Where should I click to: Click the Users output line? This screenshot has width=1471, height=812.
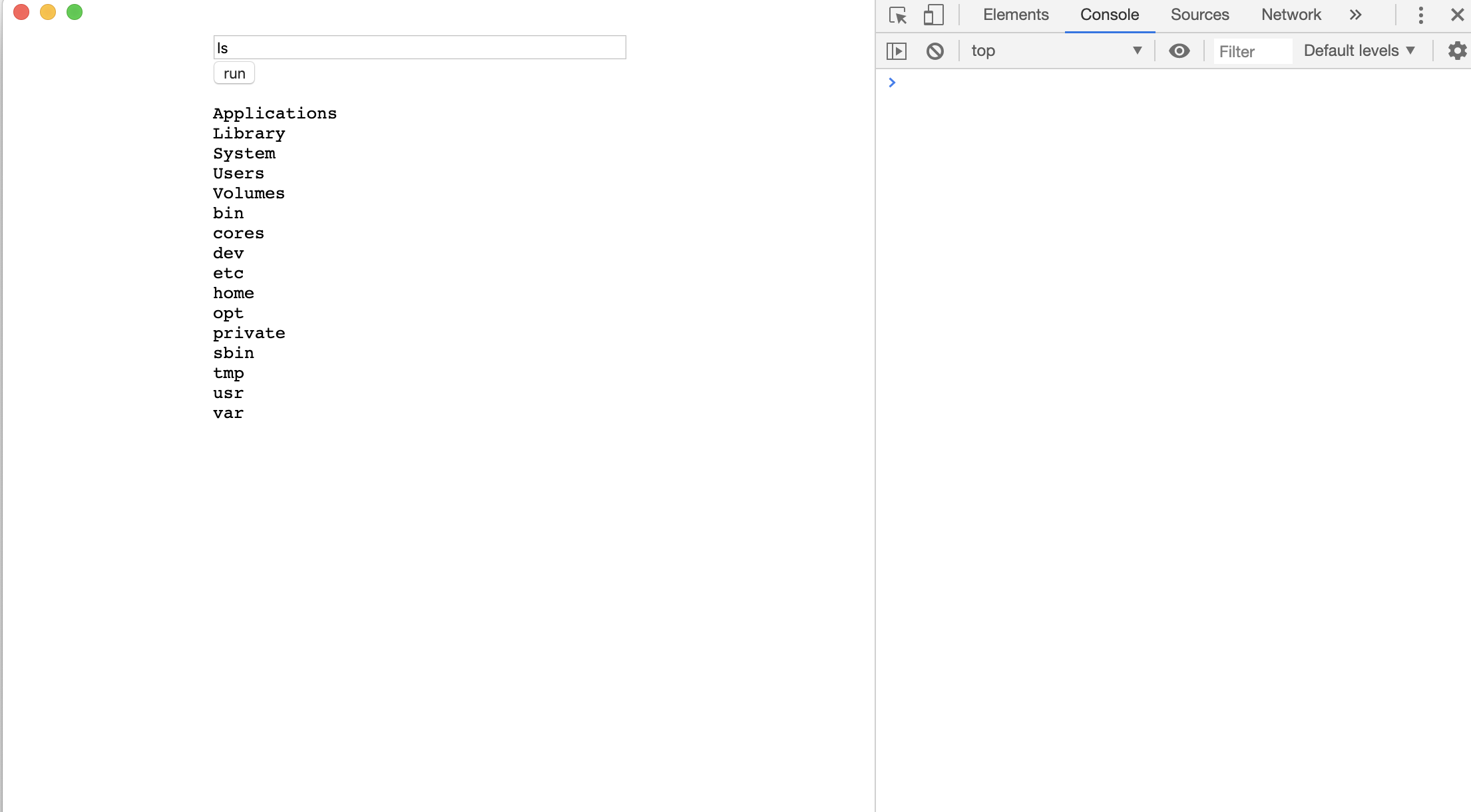pos(238,173)
